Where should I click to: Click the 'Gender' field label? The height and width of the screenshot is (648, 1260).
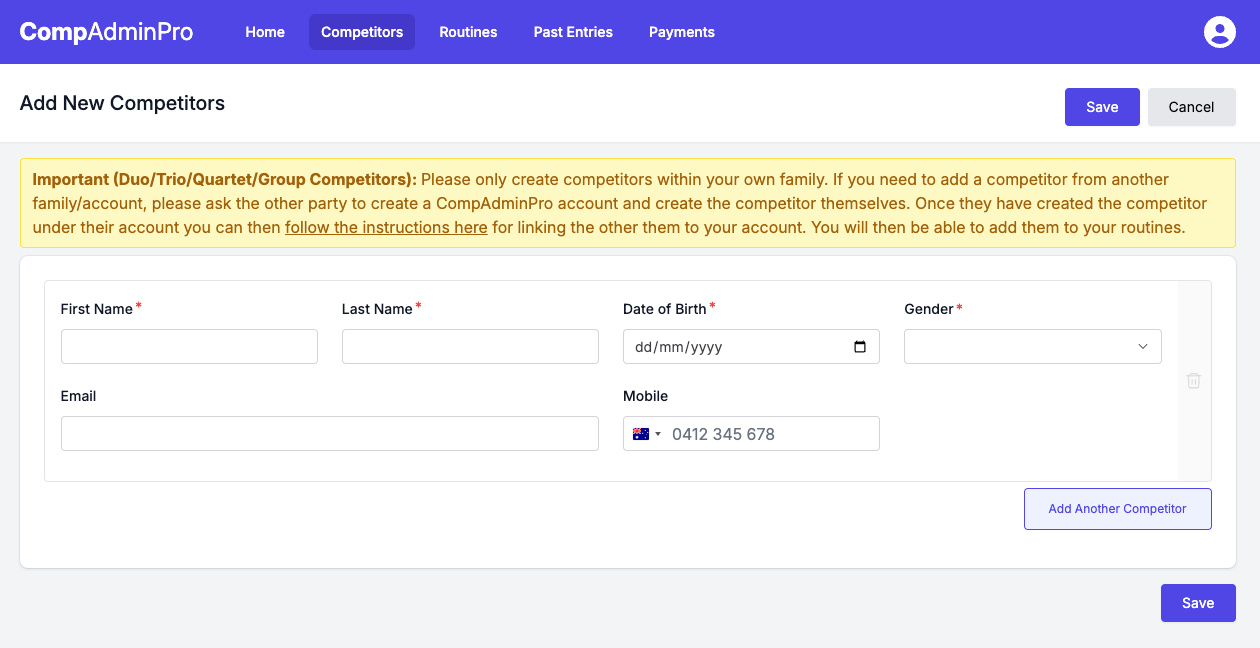929,309
